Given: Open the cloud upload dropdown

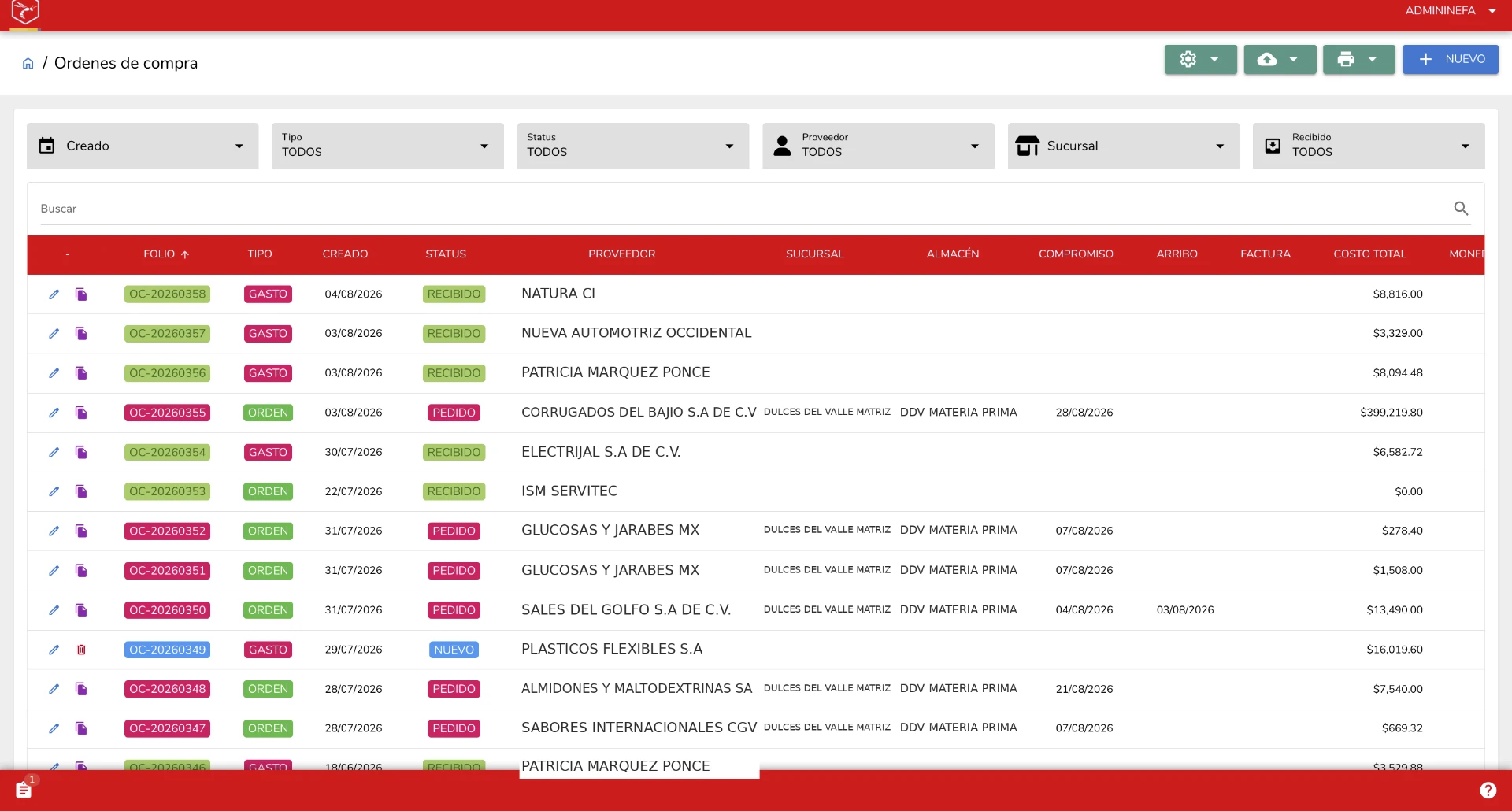Looking at the screenshot, I should pyautogui.click(x=1280, y=59).
